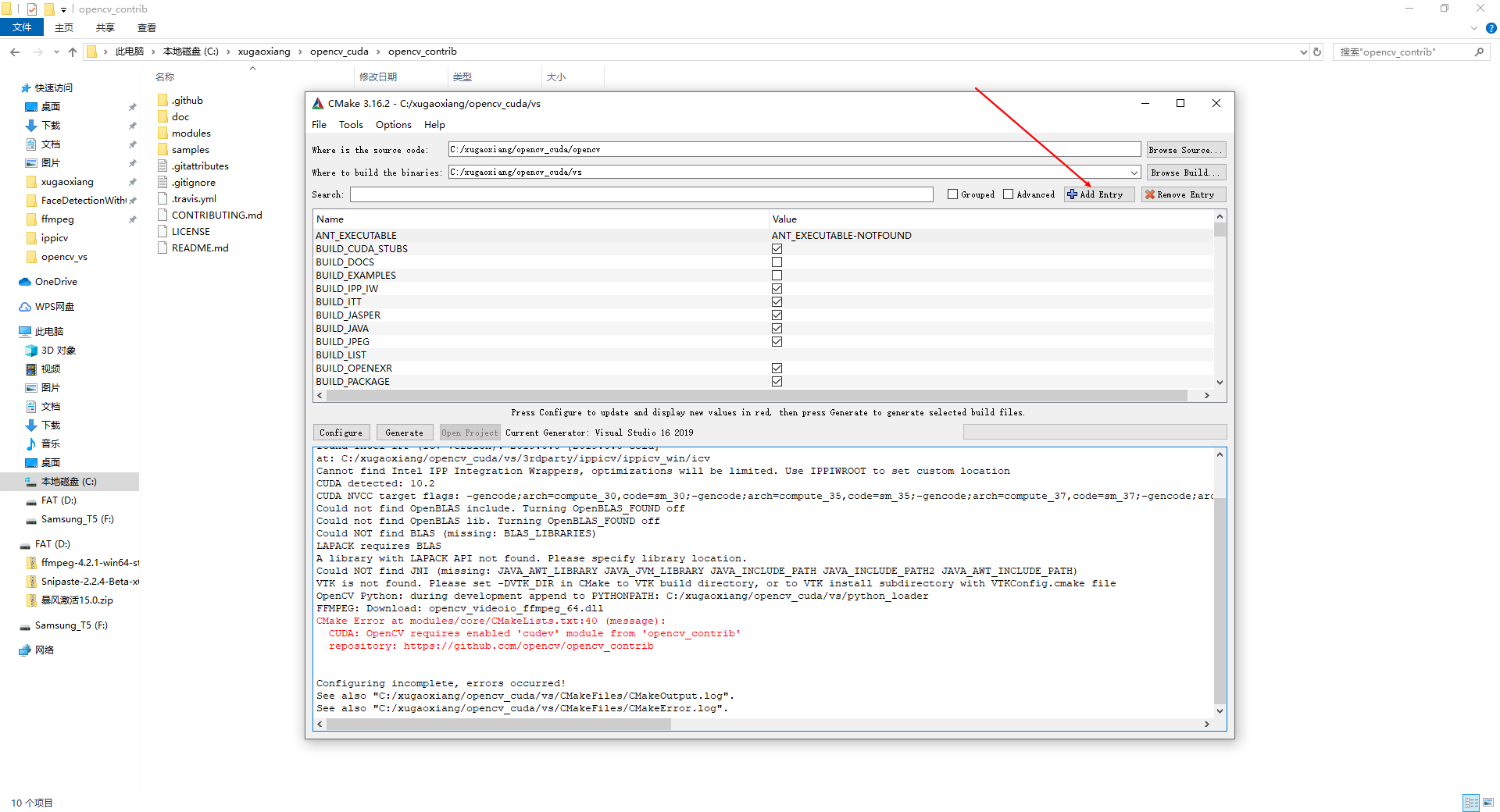
Task: Uncheck BUILD_IPP_IW option
Action: click(x=777, y=288)
